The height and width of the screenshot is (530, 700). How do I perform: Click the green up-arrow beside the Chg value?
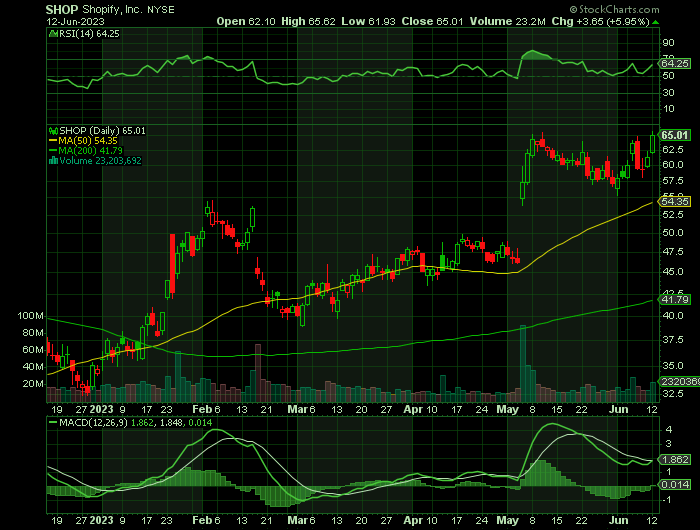(x=655, y=22)
